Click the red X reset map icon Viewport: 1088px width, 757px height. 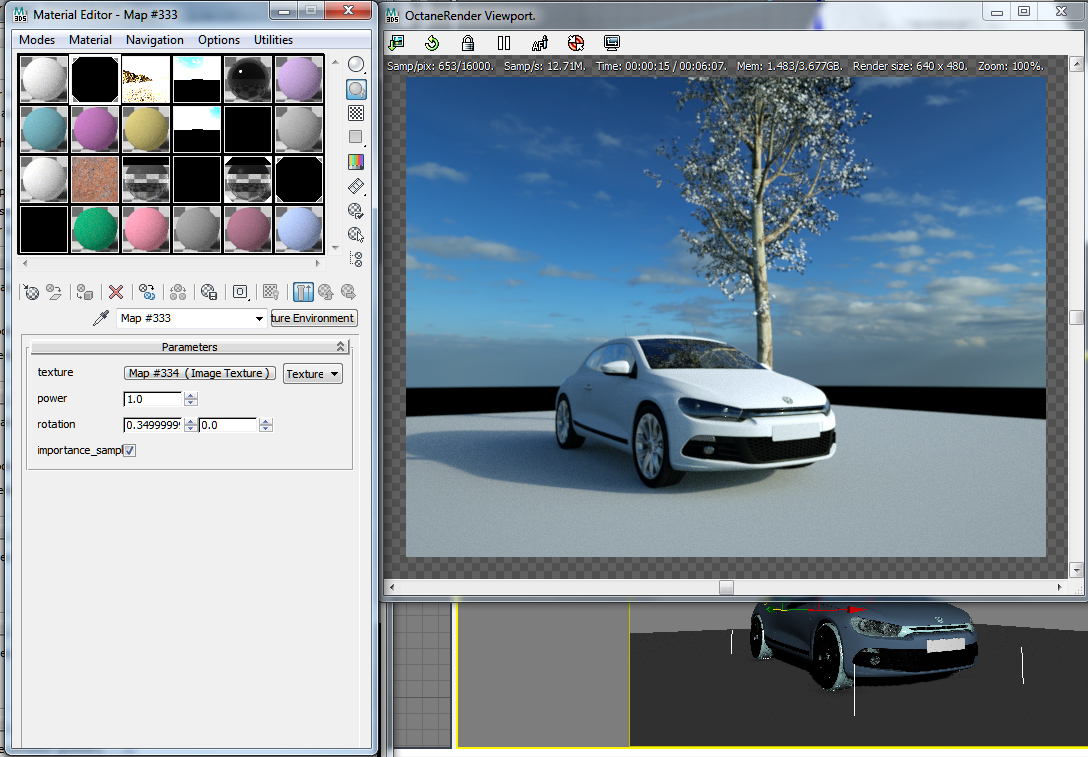(116, 292)
